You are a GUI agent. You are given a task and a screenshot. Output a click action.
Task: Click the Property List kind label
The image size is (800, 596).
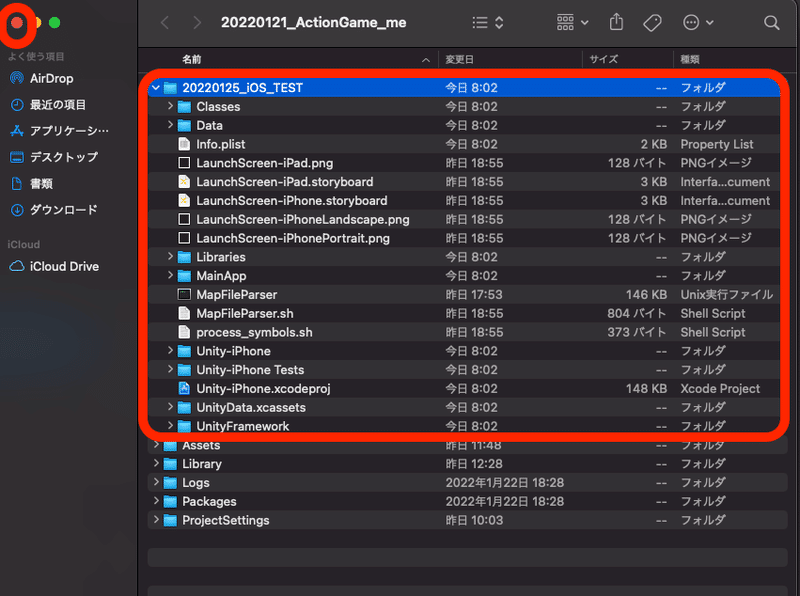[716, 144]
